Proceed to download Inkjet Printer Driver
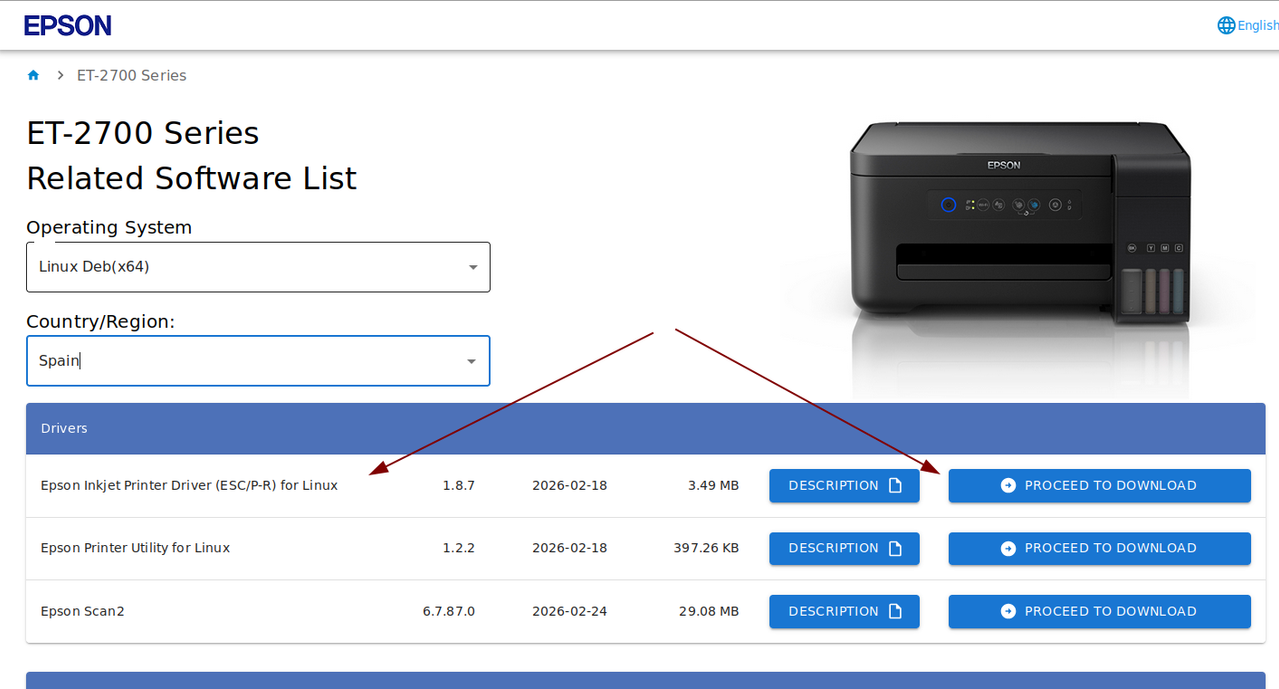1279x689 pixels. pyautogui.click(x=1099, y=485)
